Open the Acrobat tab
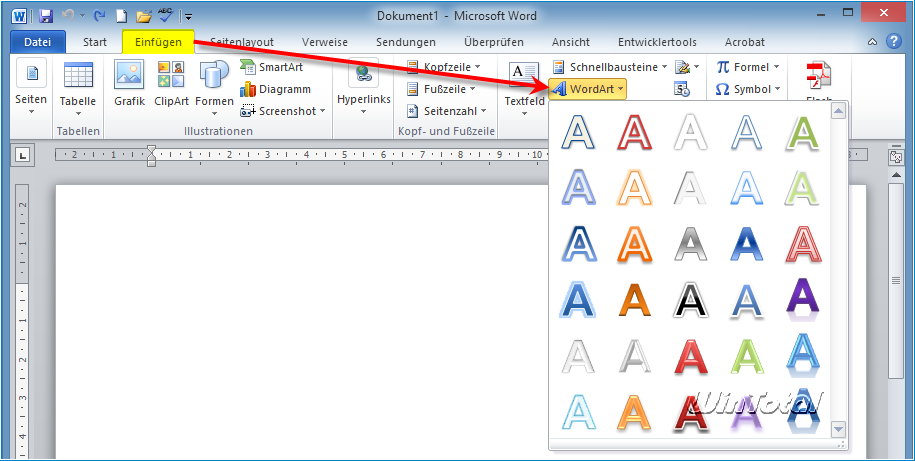Image resolution: width=915 pixels, height=461 pixels. [x=745, y=42]
